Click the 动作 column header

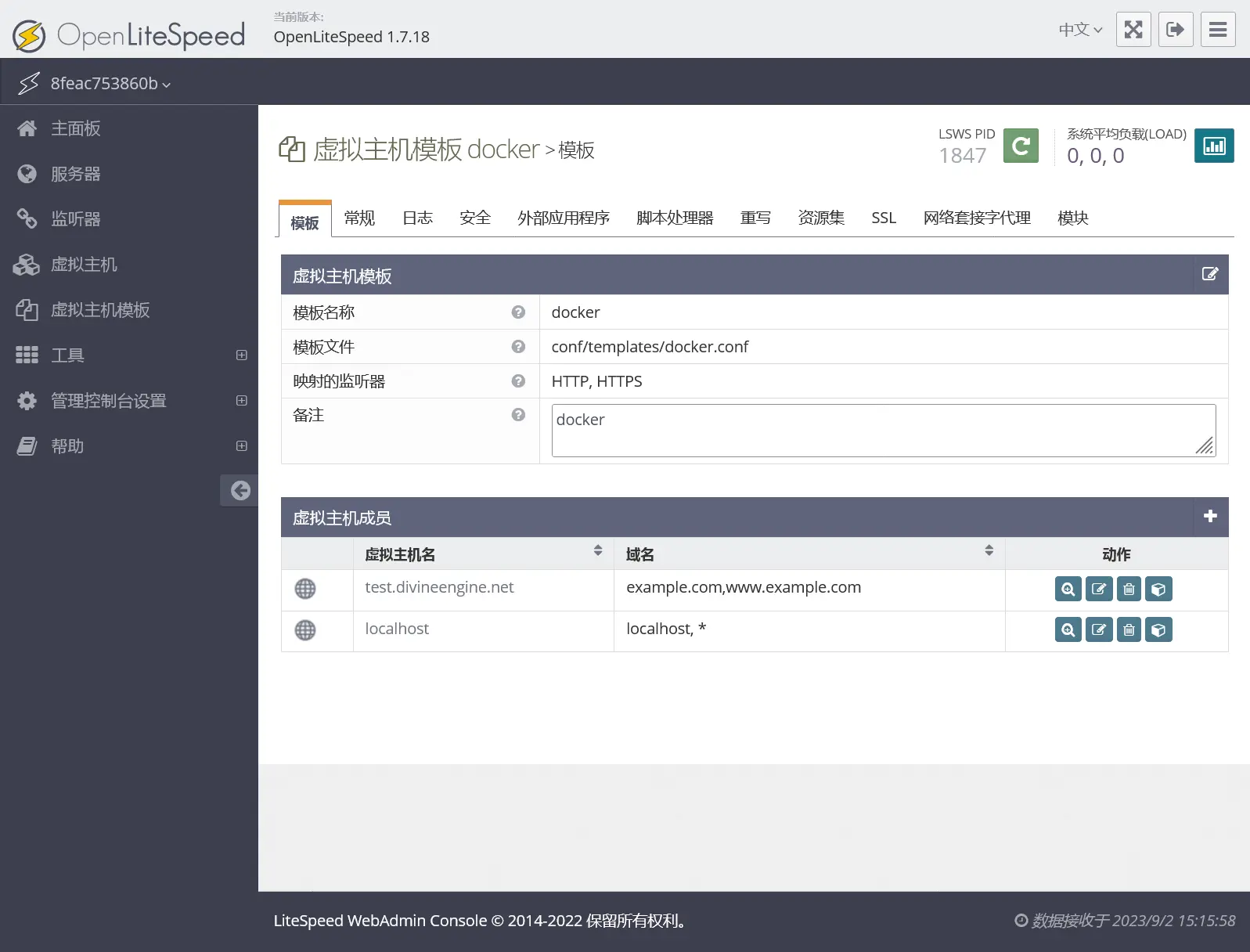point(1116,554)
